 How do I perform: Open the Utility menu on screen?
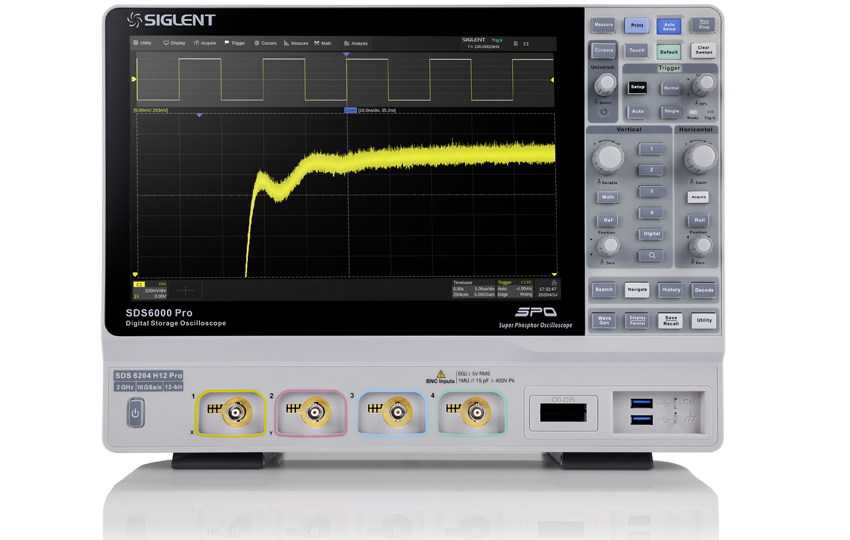click(142, 43)
